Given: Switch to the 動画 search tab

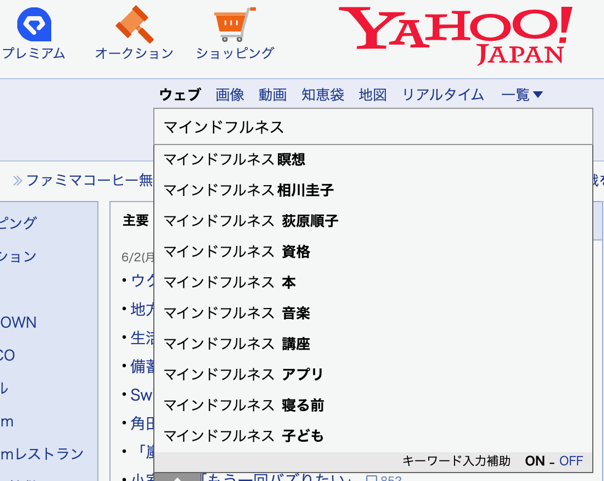Looking at the screenshot, I should 273,95.
